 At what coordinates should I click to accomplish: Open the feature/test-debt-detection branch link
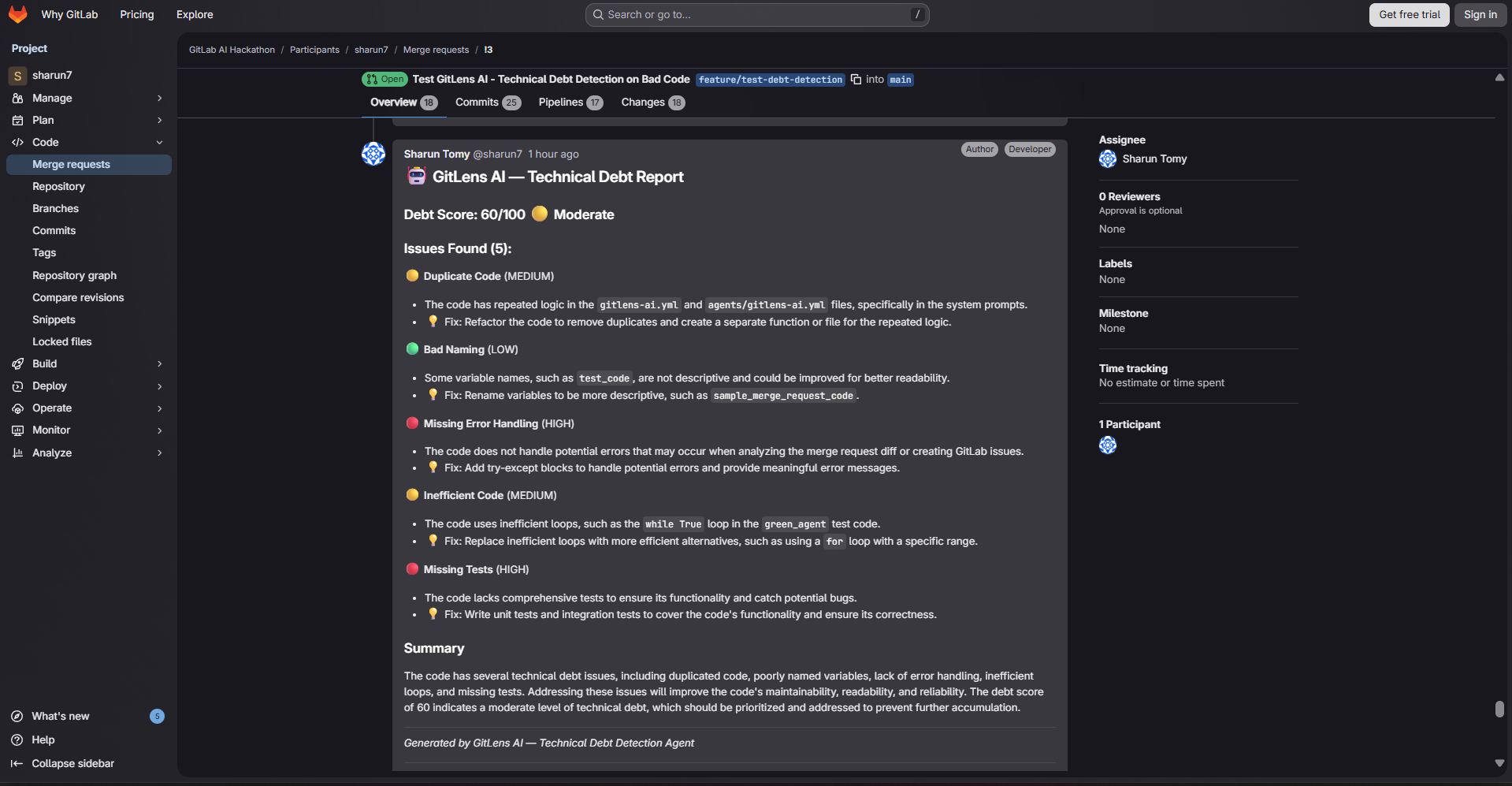(x=771, y=80)
